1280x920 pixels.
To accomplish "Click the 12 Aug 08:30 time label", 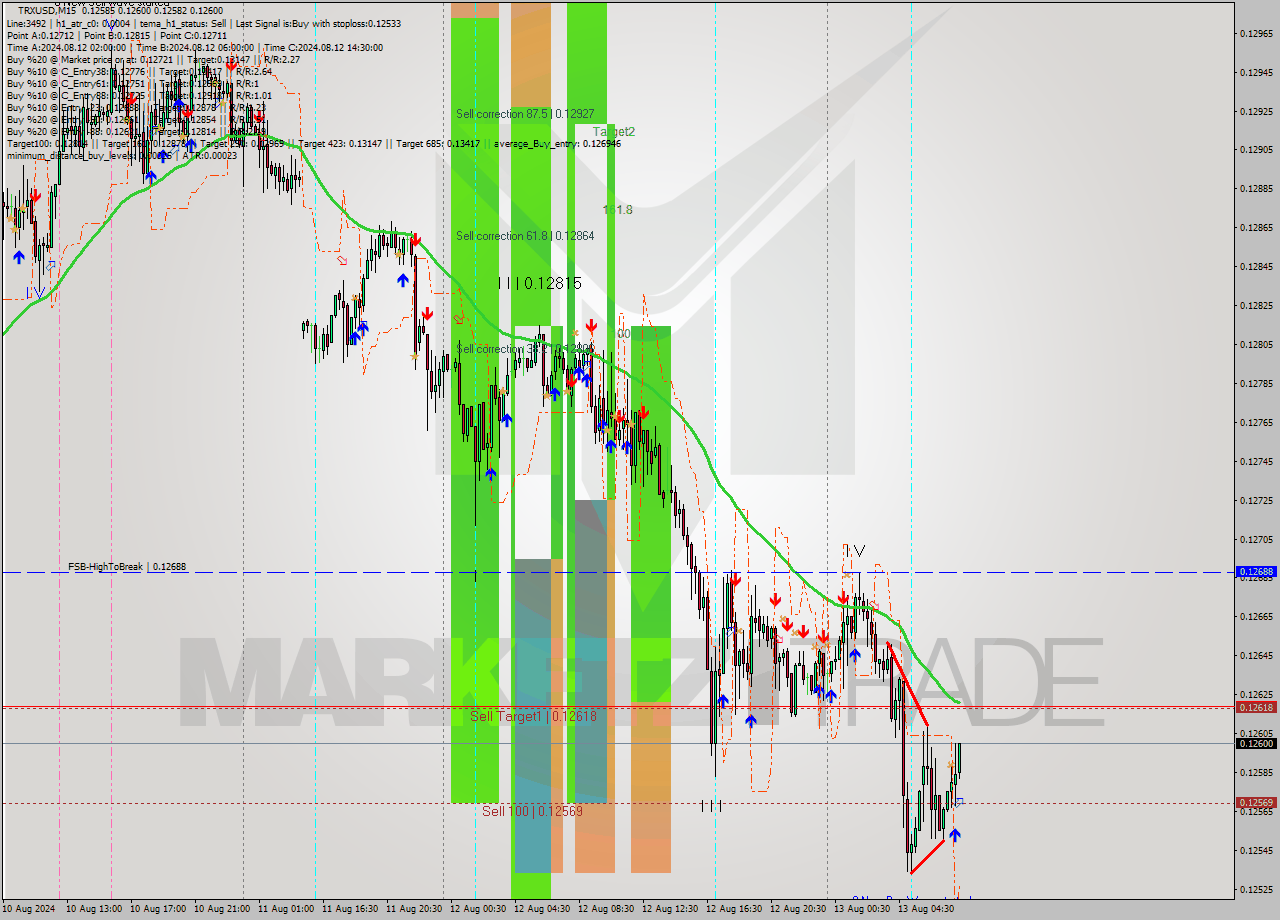I will 606,909.
